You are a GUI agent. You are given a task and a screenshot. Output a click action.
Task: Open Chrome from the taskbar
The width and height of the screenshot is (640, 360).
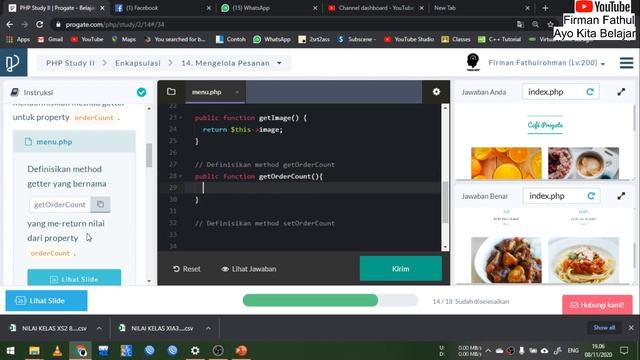pyautogui.click(x=80, y=351)
